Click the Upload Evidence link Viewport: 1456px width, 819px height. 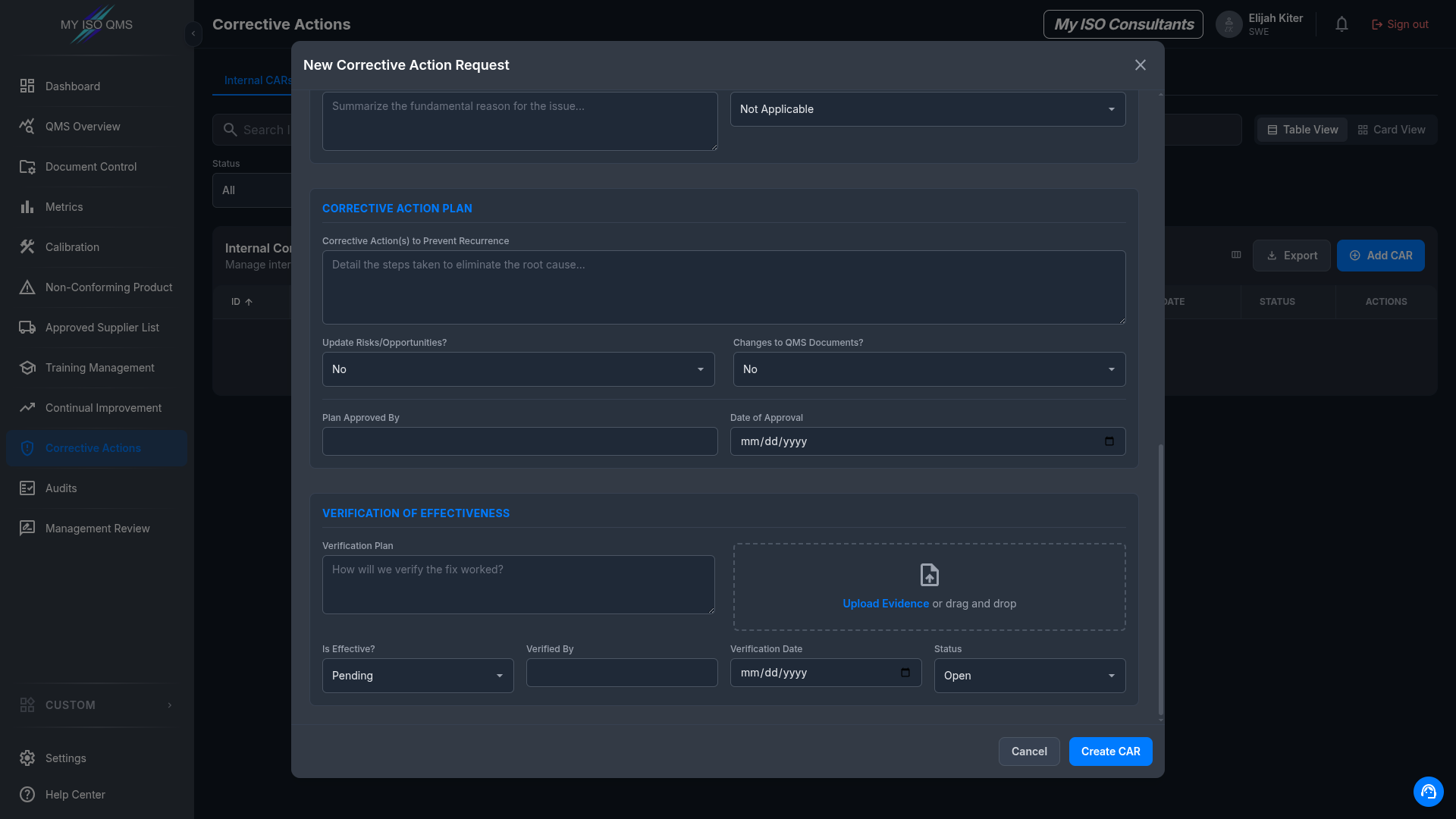[886, 604]
